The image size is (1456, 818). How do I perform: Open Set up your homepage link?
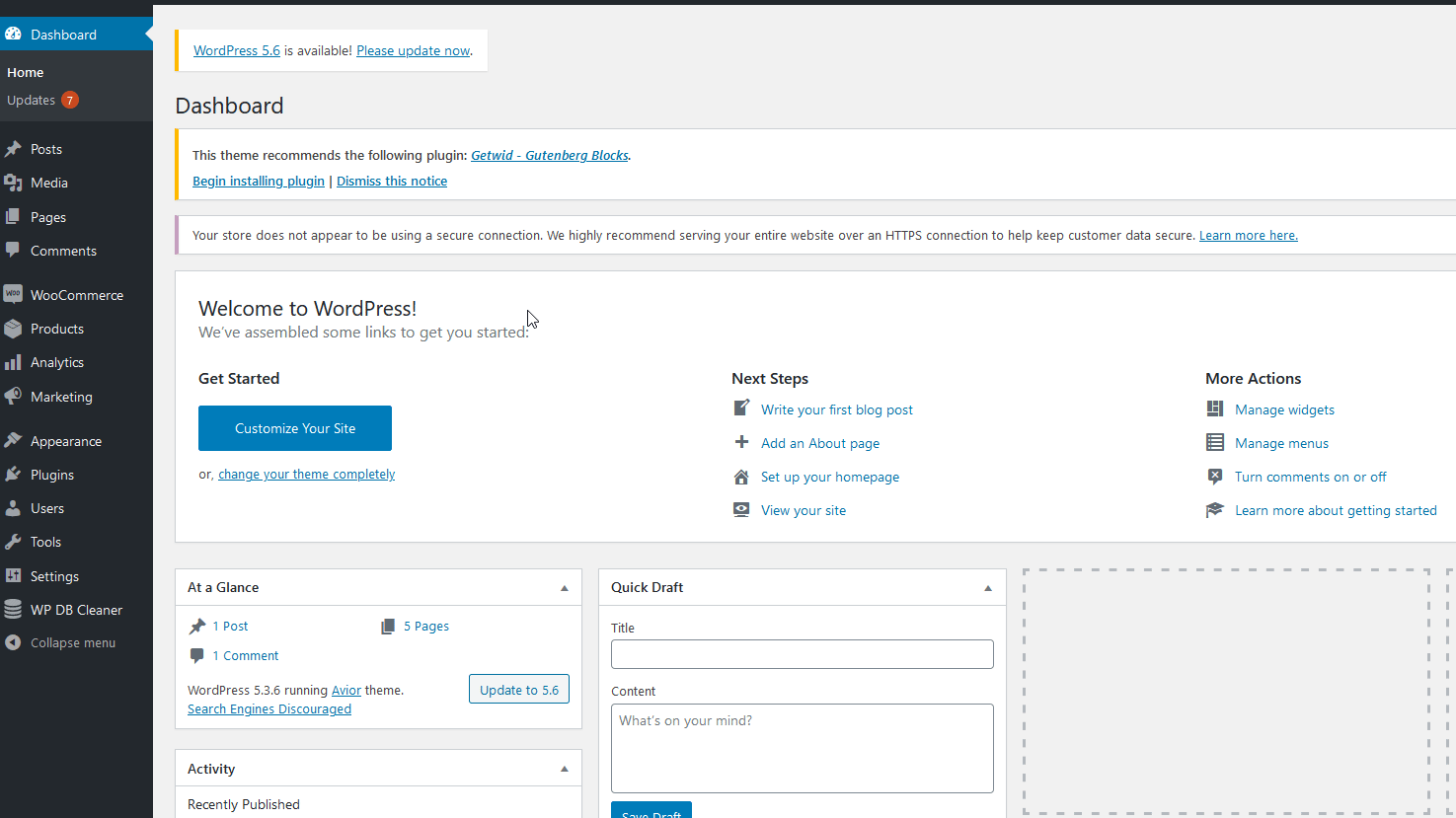(x=830, y=477)
